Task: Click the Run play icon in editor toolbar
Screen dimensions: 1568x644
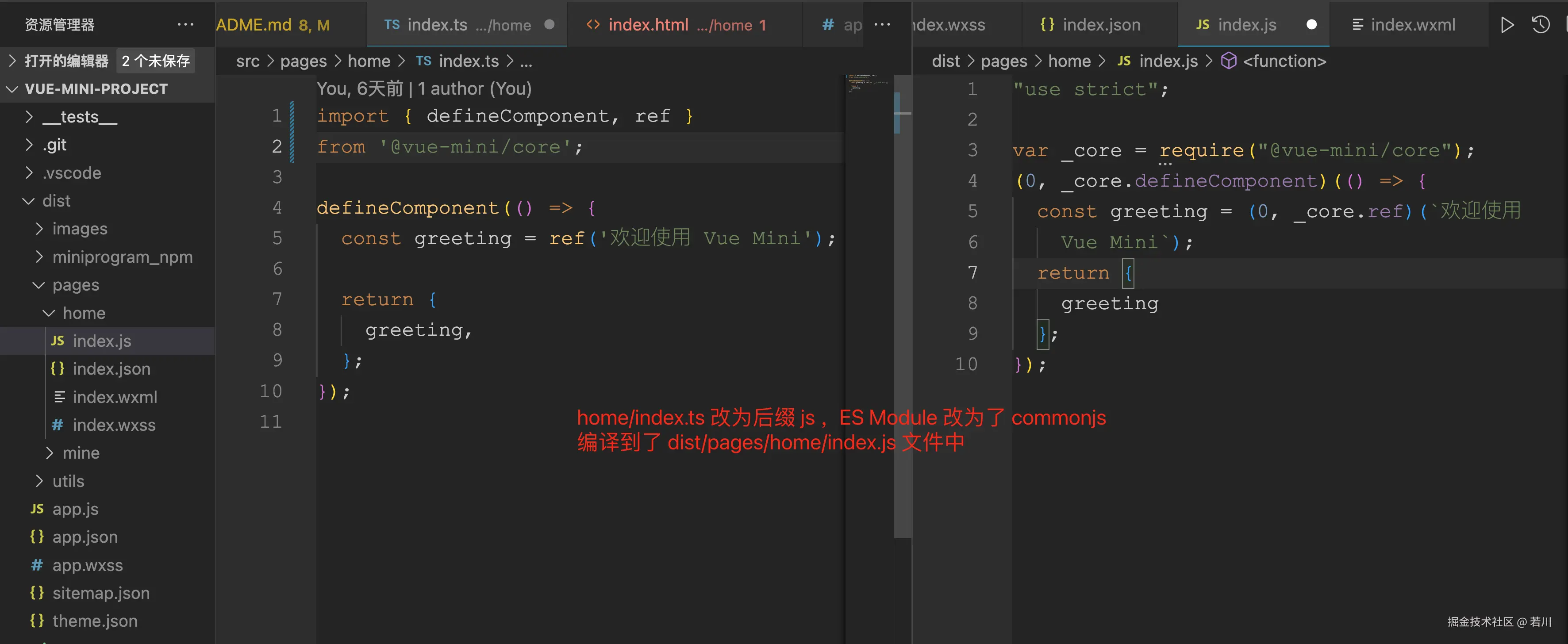Action: tap(1507, 25)
